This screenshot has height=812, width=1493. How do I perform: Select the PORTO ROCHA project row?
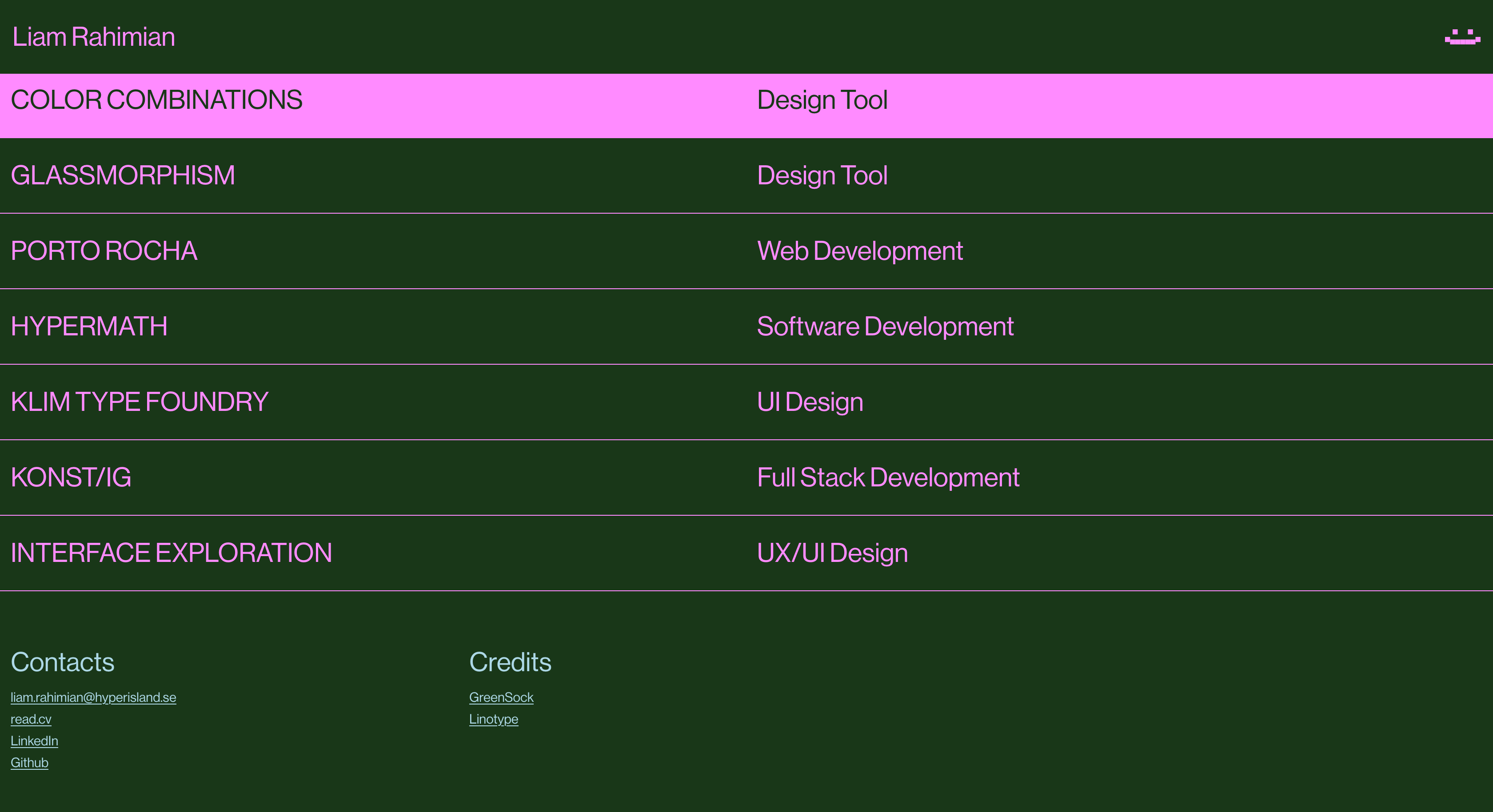tap(104, 251)
